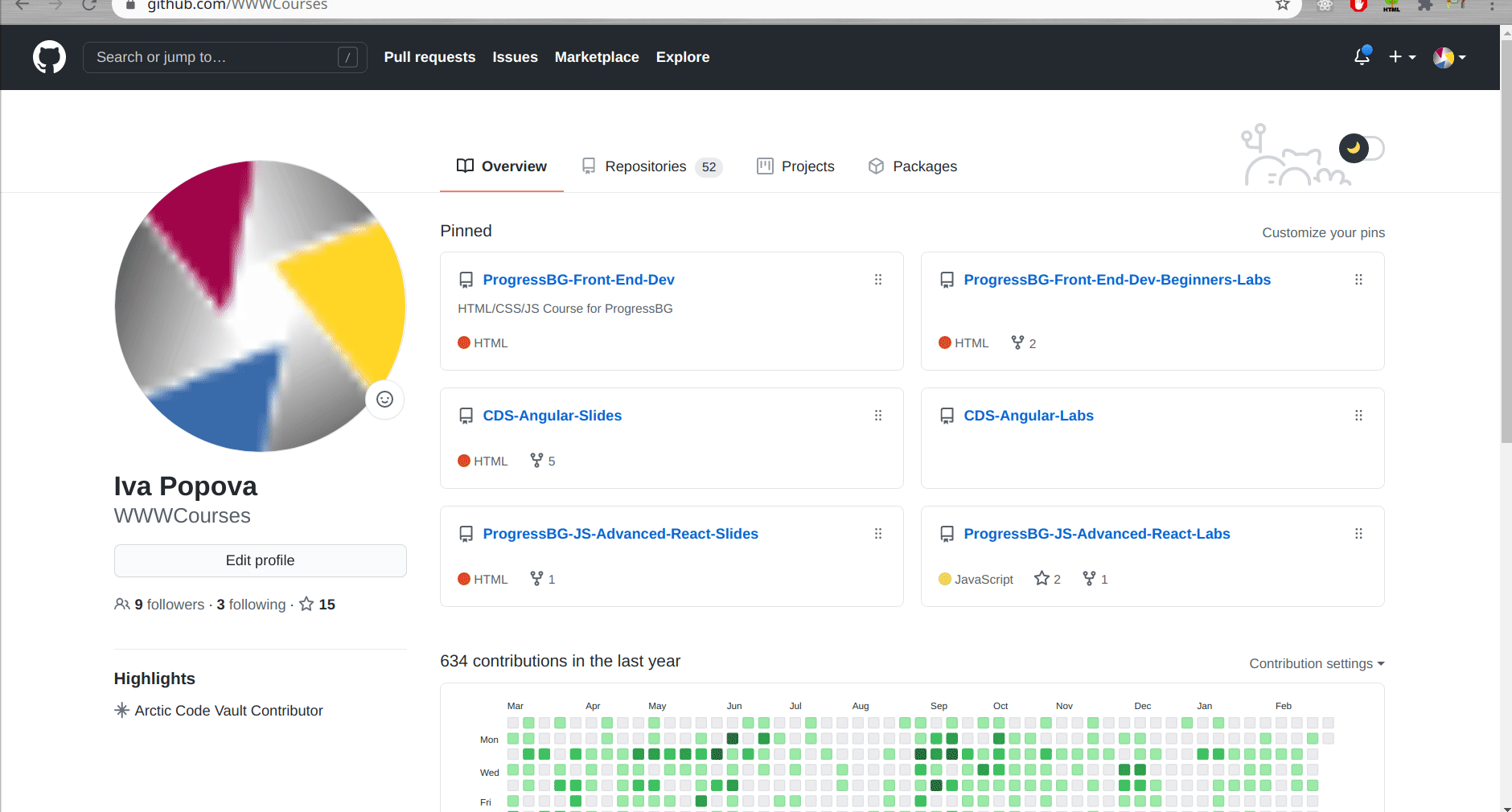Click drag handle on React-Slides pin
The image size is (1512, 812).
[x=878, y=534]
